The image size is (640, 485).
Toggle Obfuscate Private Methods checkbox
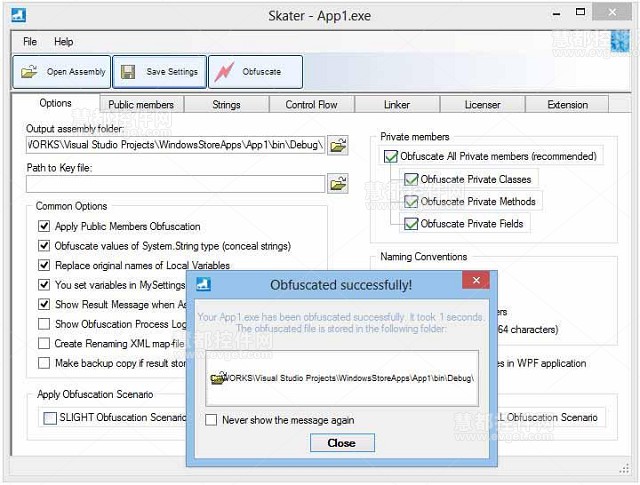tap(411, 201)
